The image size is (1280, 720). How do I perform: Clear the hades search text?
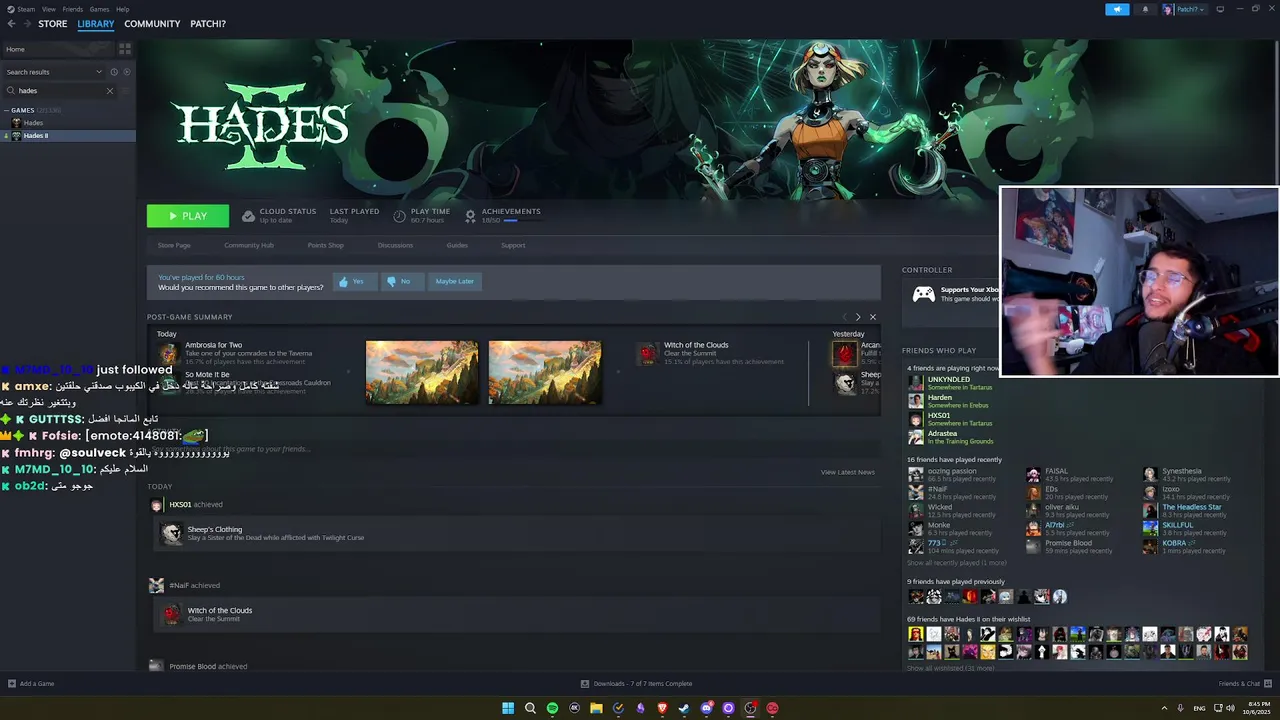point(110,91)
